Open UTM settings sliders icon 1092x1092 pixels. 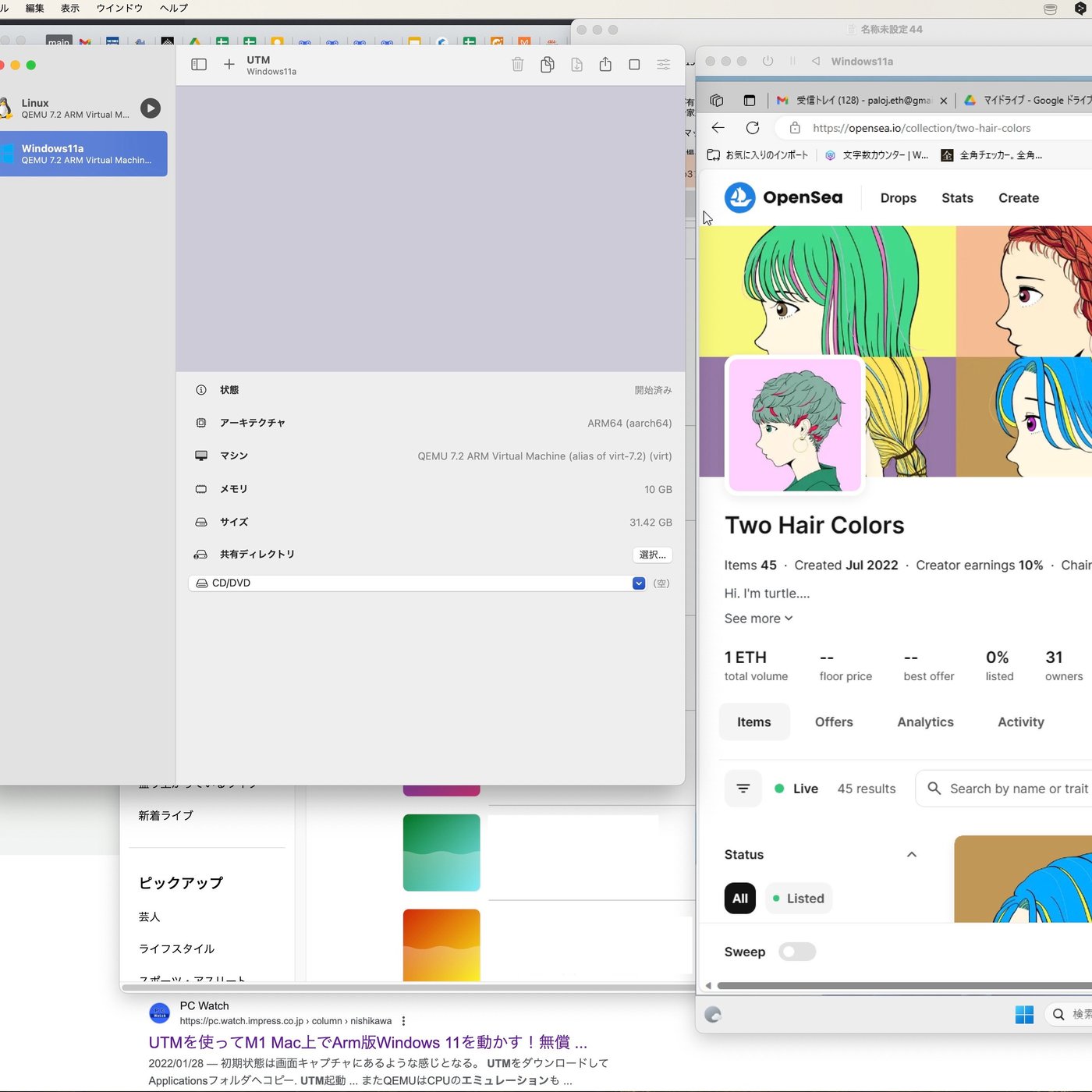(663, 65)
